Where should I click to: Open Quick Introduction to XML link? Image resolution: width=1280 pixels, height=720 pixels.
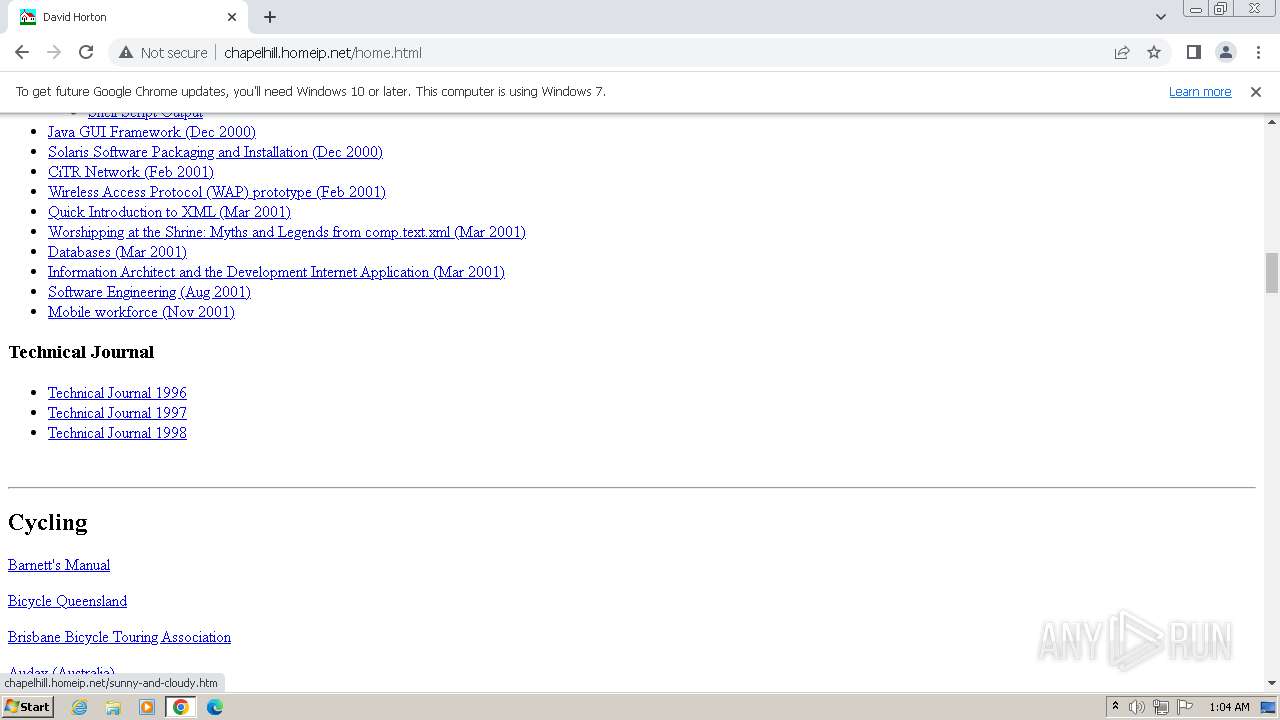click(x=169, y=212)
